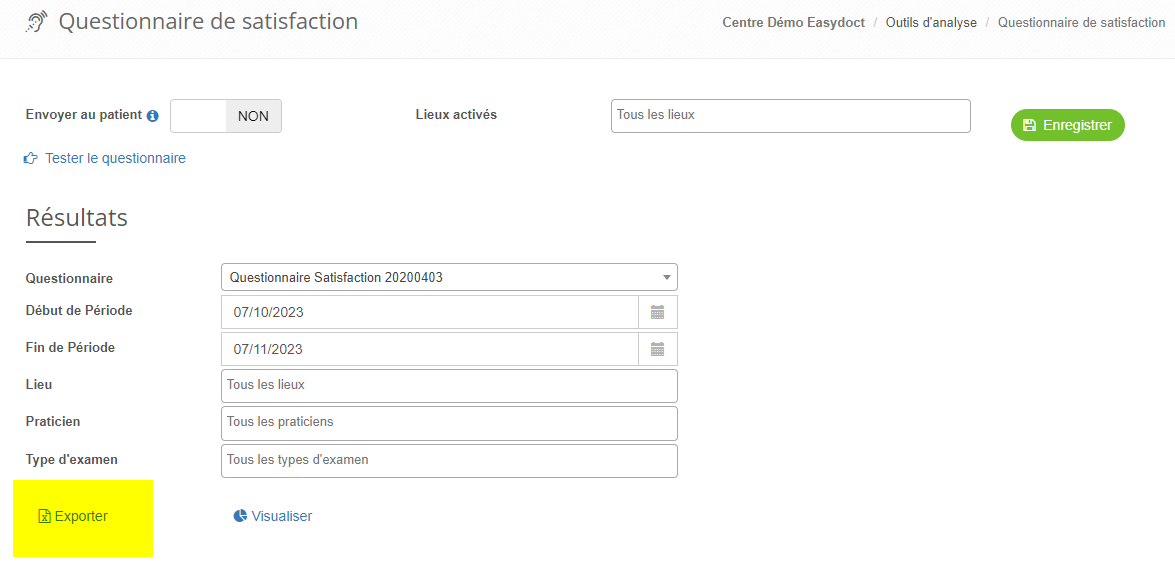Open the calendar picker for Début de Période
Viewport: 1175px width, 568px height.
[x=657, y=312]
